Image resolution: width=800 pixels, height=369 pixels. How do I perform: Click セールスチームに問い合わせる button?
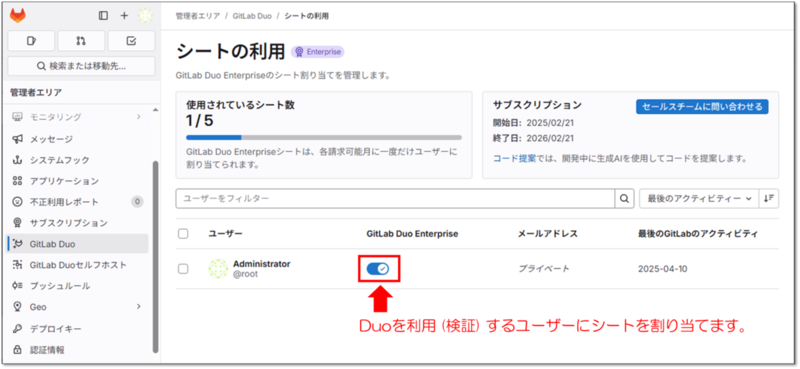(x=702, y=107)
